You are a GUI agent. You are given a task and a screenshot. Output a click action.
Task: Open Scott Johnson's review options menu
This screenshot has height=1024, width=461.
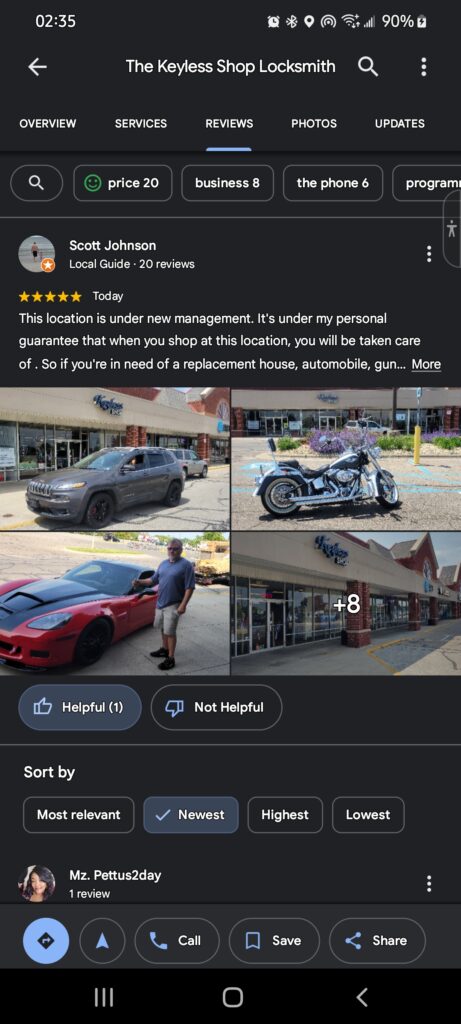tap(429, 254)
